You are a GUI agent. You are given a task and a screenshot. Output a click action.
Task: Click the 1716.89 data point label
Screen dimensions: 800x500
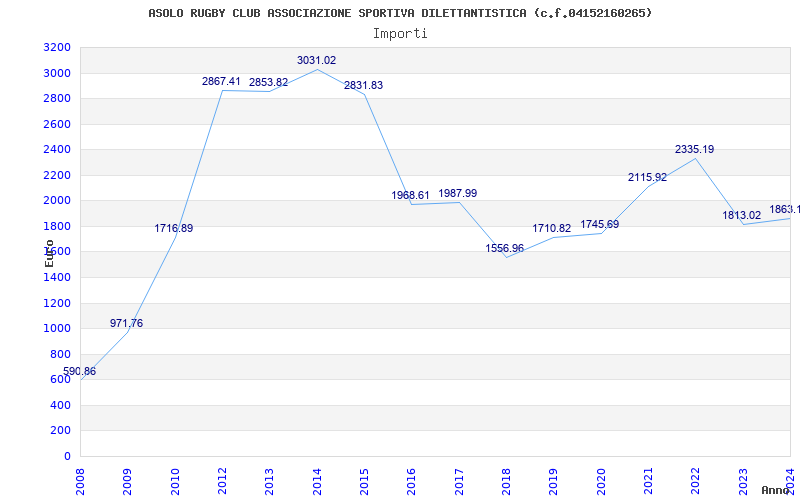tap(174, 229)
